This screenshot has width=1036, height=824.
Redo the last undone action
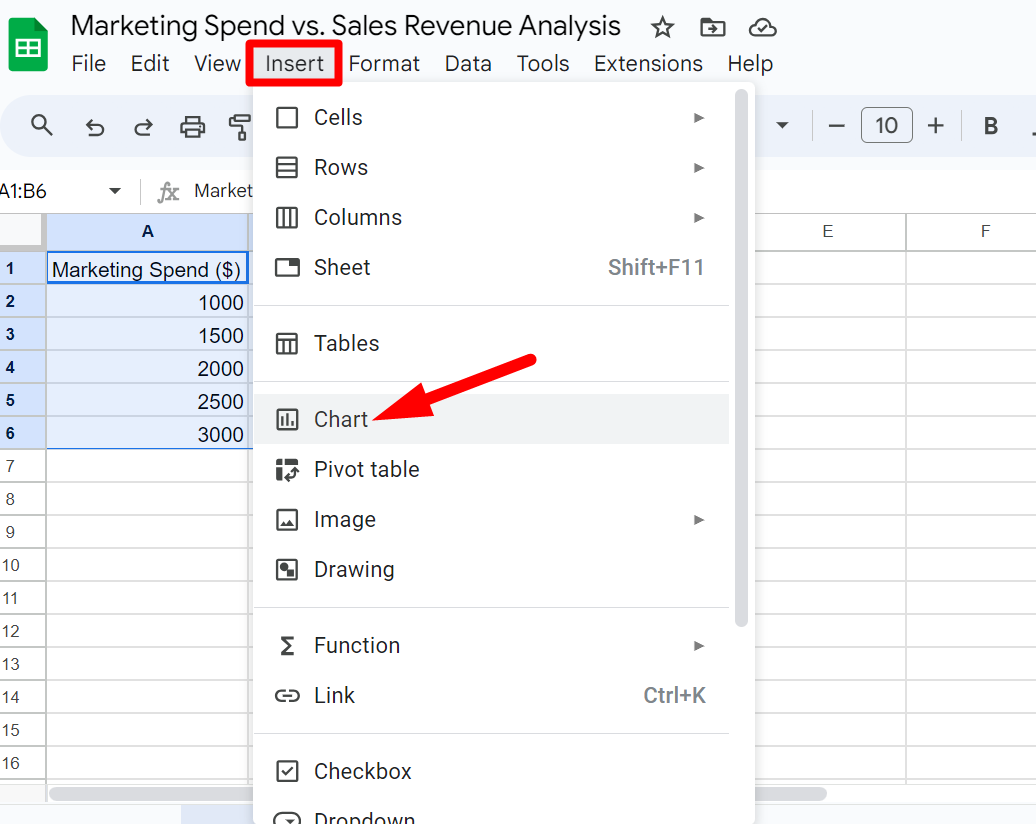point(144,126)
